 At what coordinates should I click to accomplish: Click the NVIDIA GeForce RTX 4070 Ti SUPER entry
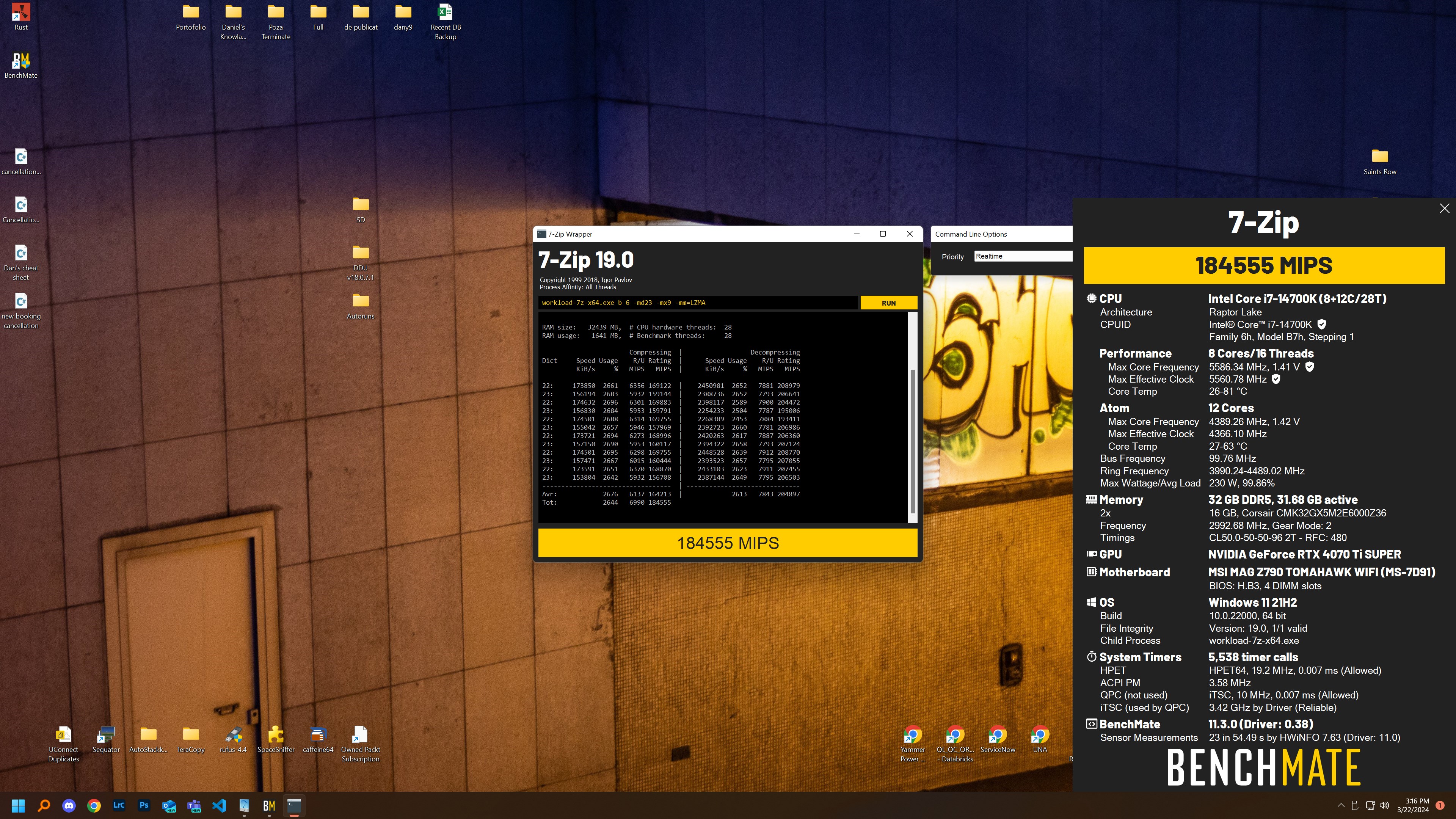click(1304, 554)
